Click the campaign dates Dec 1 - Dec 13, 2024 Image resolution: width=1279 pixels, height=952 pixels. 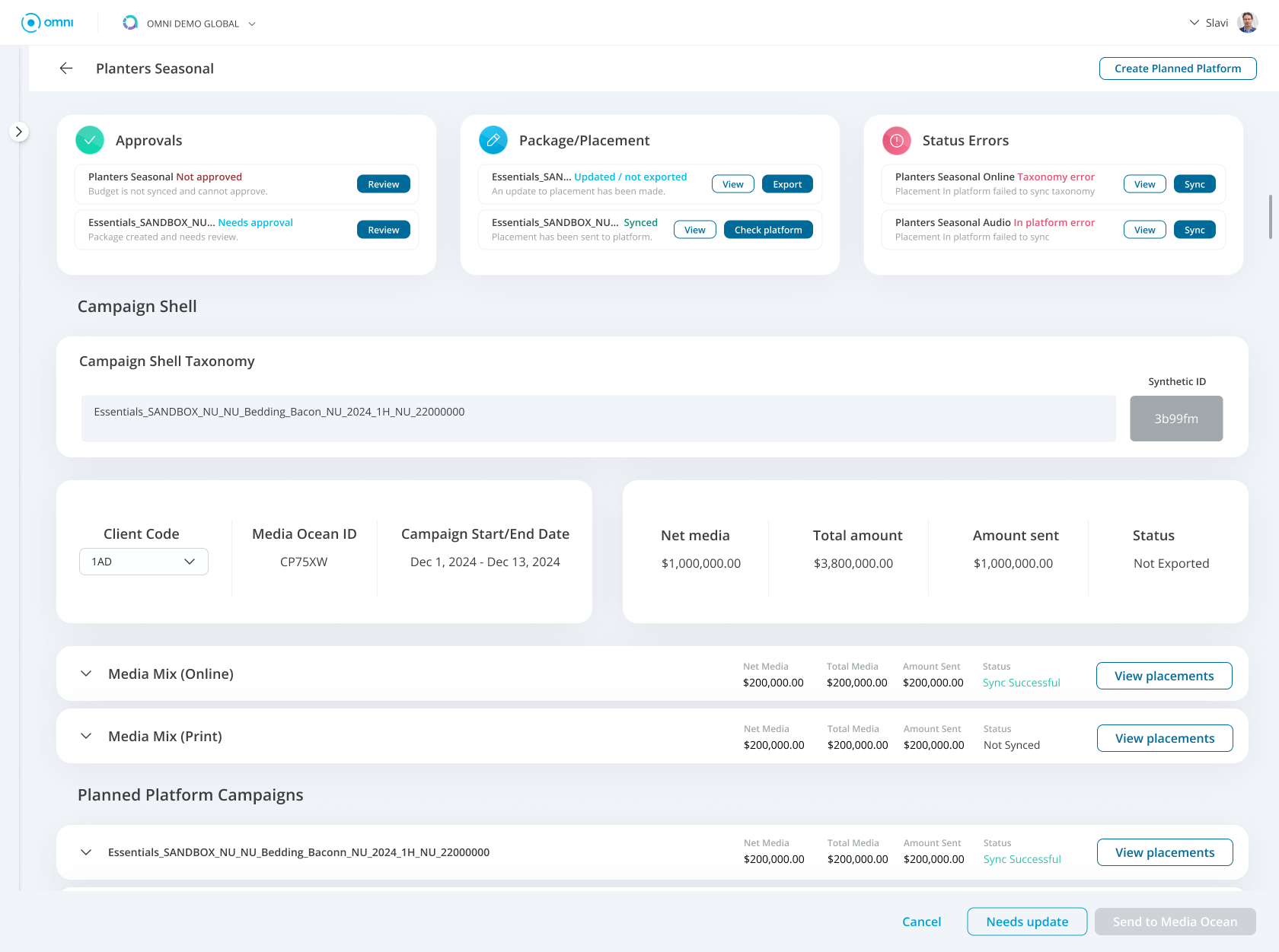485,562
